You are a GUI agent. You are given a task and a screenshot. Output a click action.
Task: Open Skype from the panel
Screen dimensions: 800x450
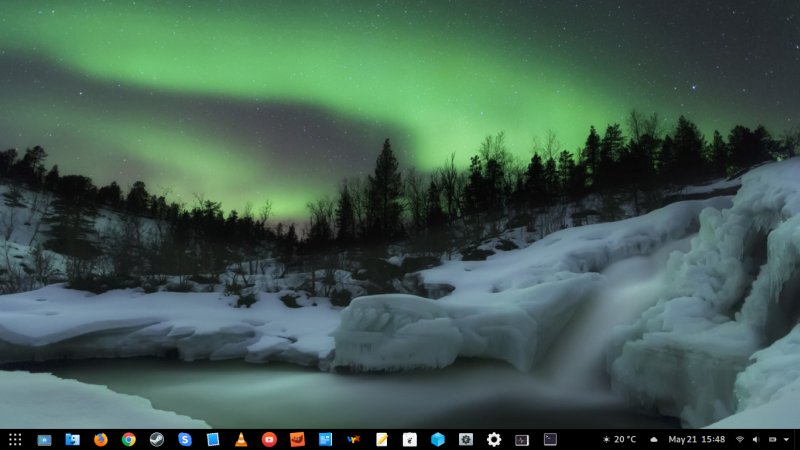pyautogui.click(x=185, y=439)
